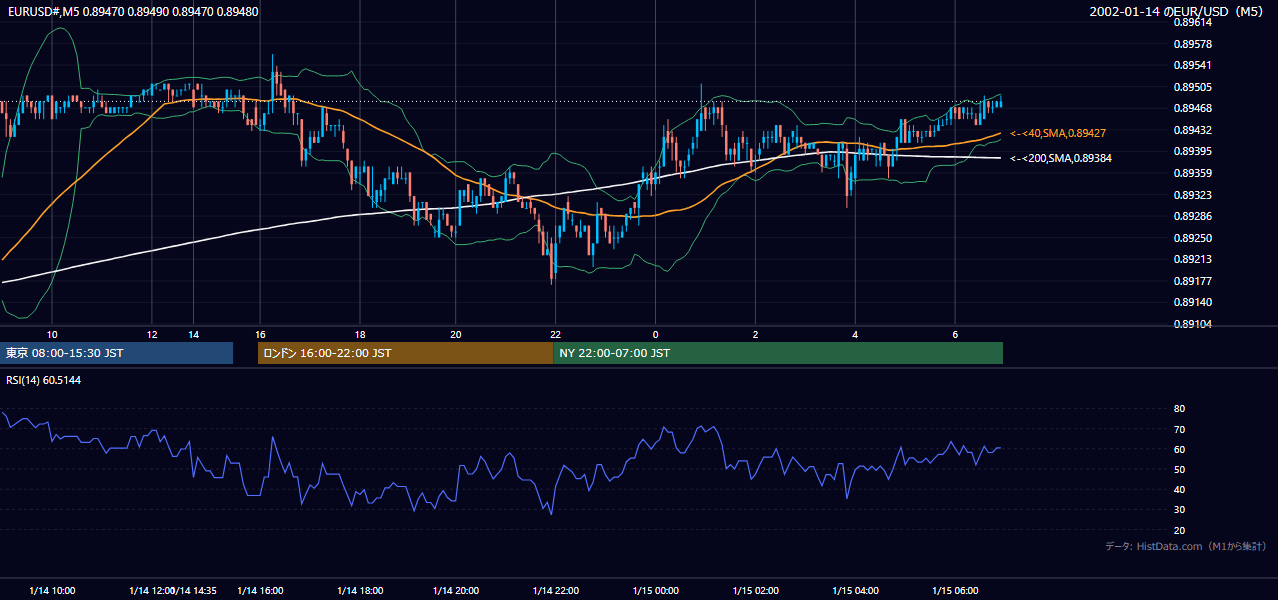This screenshot has width=1278, height=600.
Task: Click the 0.89359 price axis label
Action: [1192, 173]
